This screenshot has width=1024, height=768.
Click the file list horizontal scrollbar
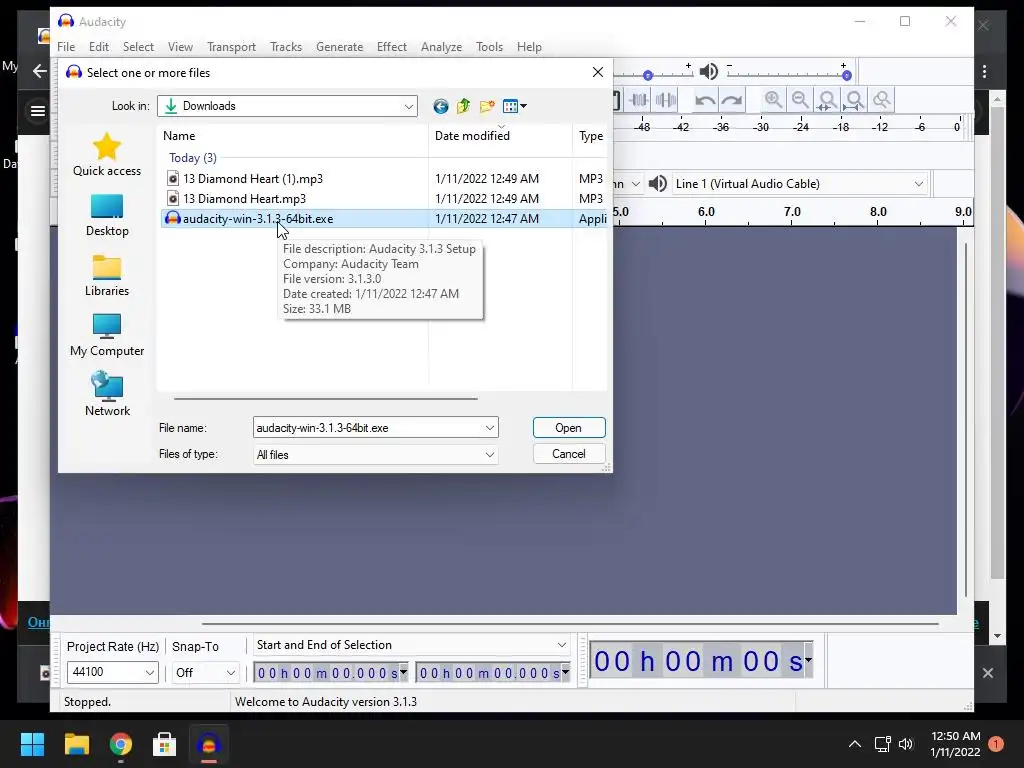click(x=325, y=398)
